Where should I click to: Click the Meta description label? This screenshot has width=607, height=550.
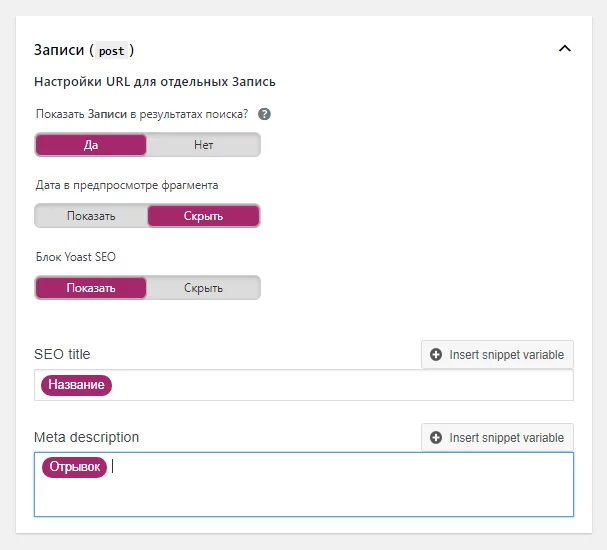point(86,437)
